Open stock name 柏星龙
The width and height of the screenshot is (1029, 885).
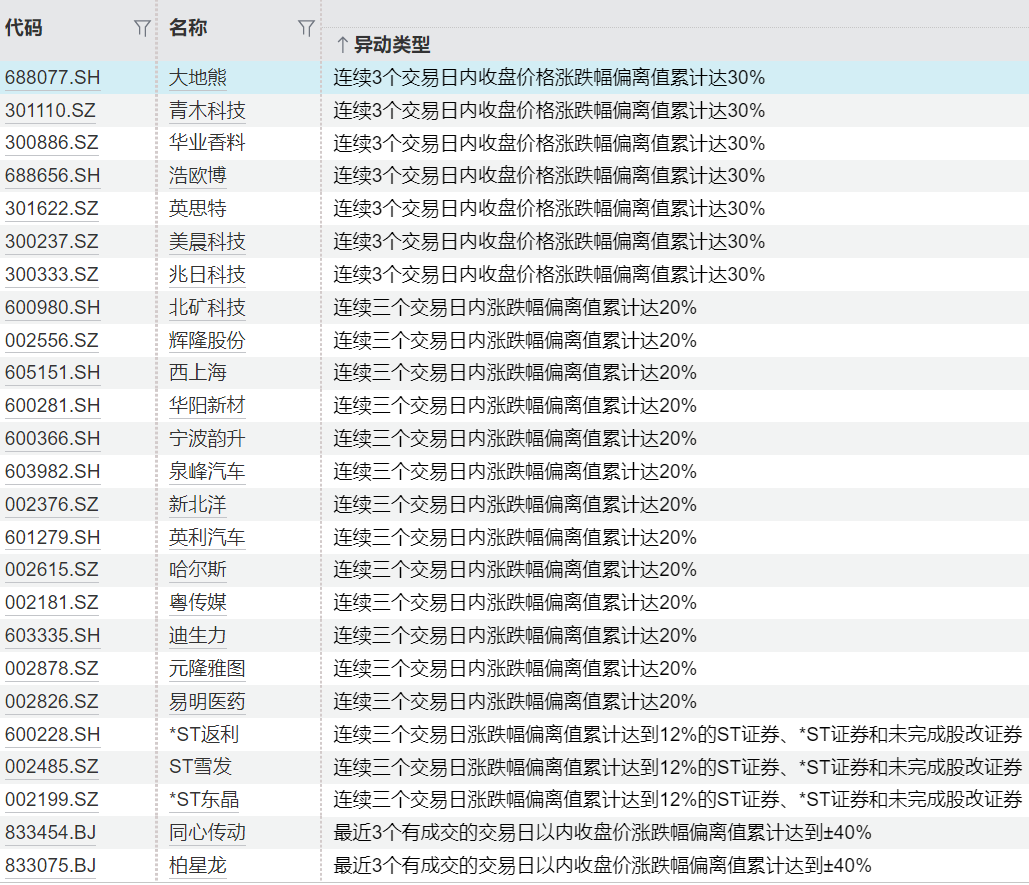(198, 865)
